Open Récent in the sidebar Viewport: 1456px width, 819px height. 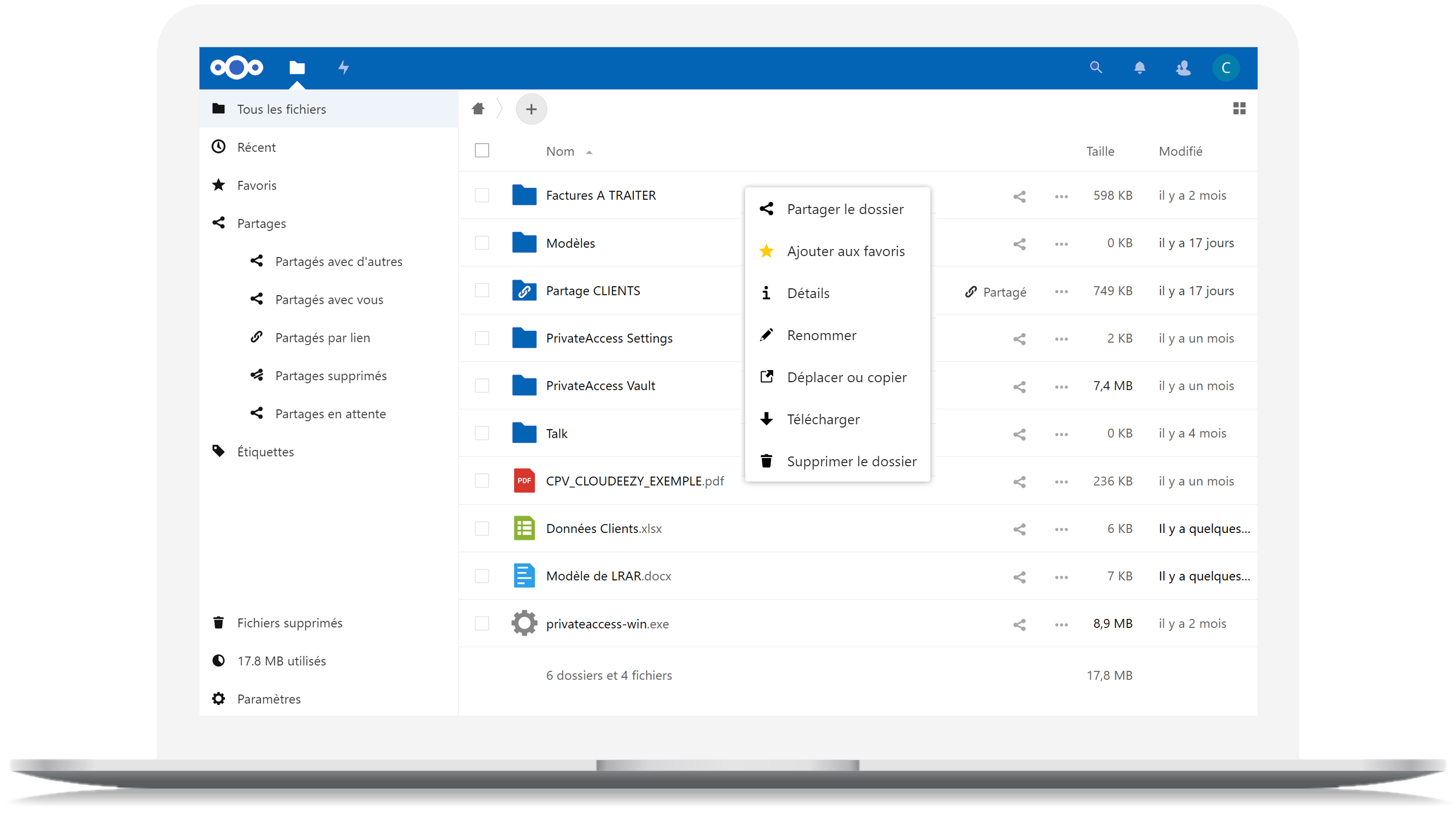coord(329,147)
